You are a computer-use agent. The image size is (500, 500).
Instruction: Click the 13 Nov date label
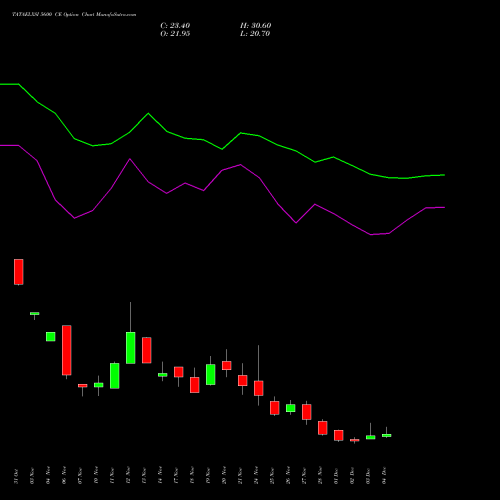pyautogui.click(x=144, y=476)
